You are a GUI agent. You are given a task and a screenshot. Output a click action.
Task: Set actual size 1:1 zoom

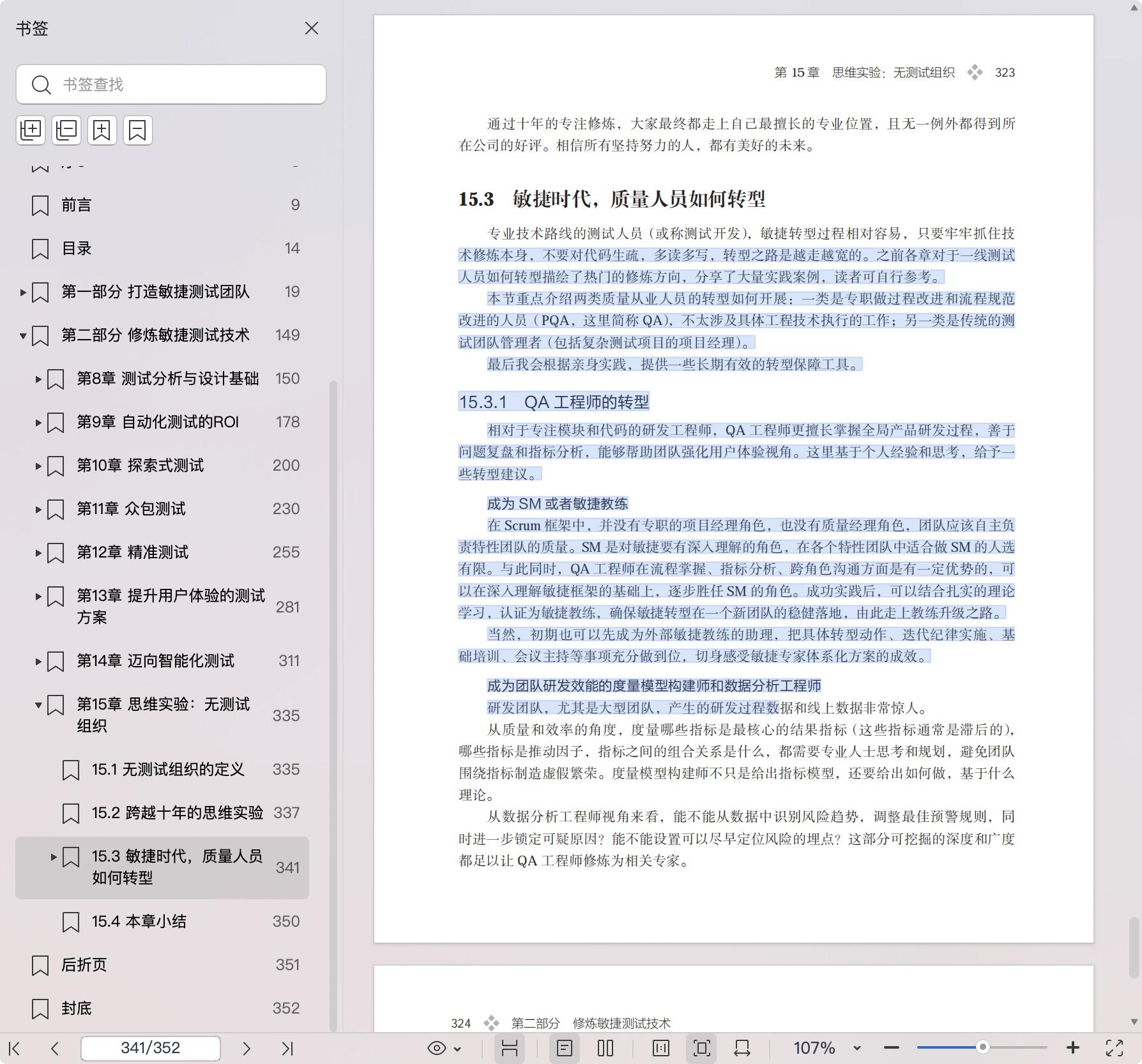[x=661, y=1048]
